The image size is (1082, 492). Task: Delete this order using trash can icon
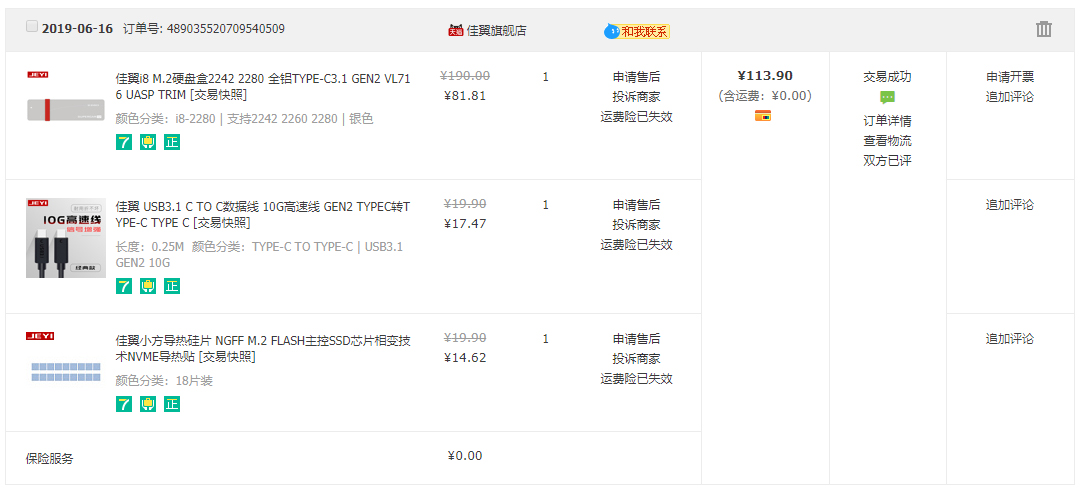(1043, 29)
